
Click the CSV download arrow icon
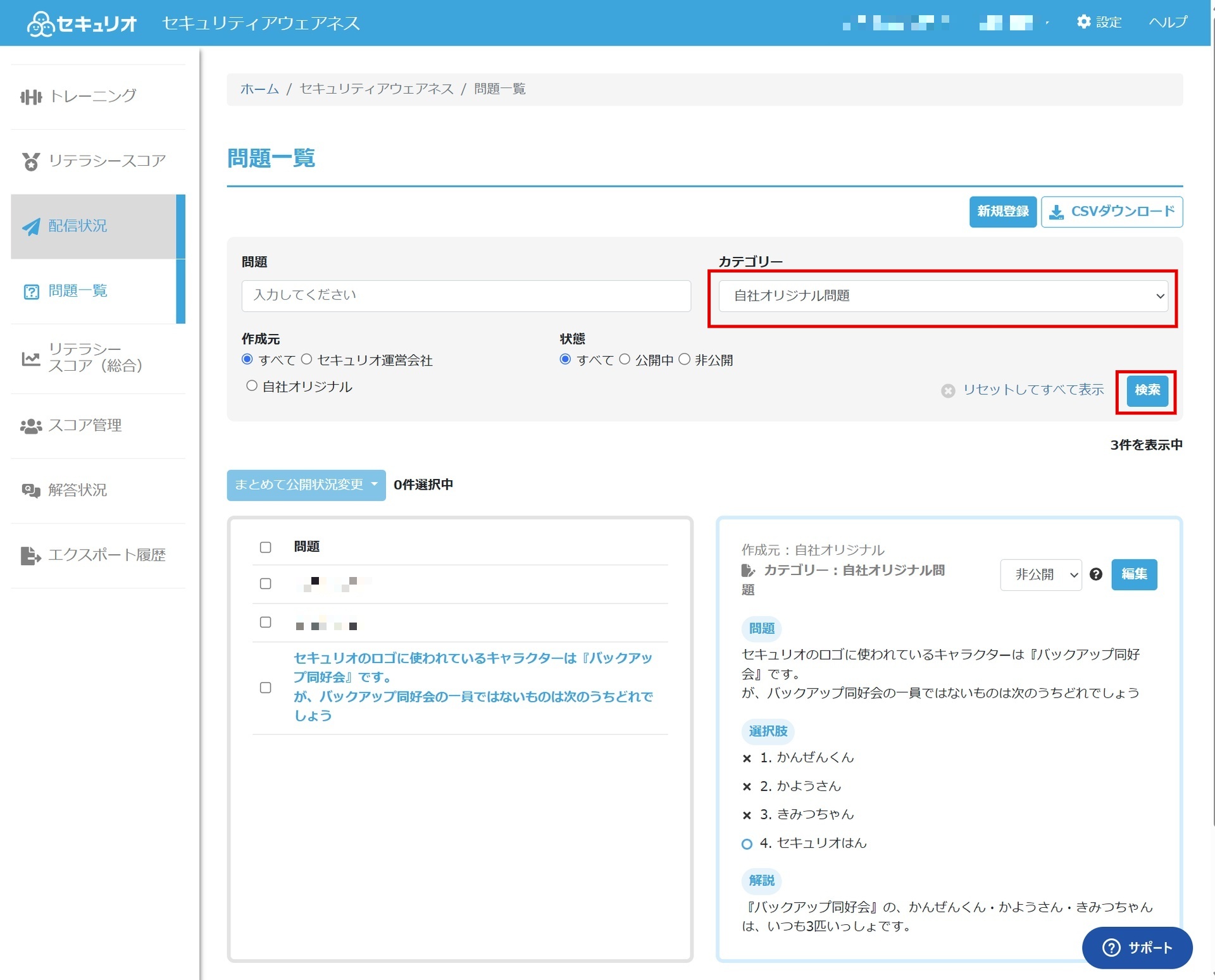(1056, 212)
